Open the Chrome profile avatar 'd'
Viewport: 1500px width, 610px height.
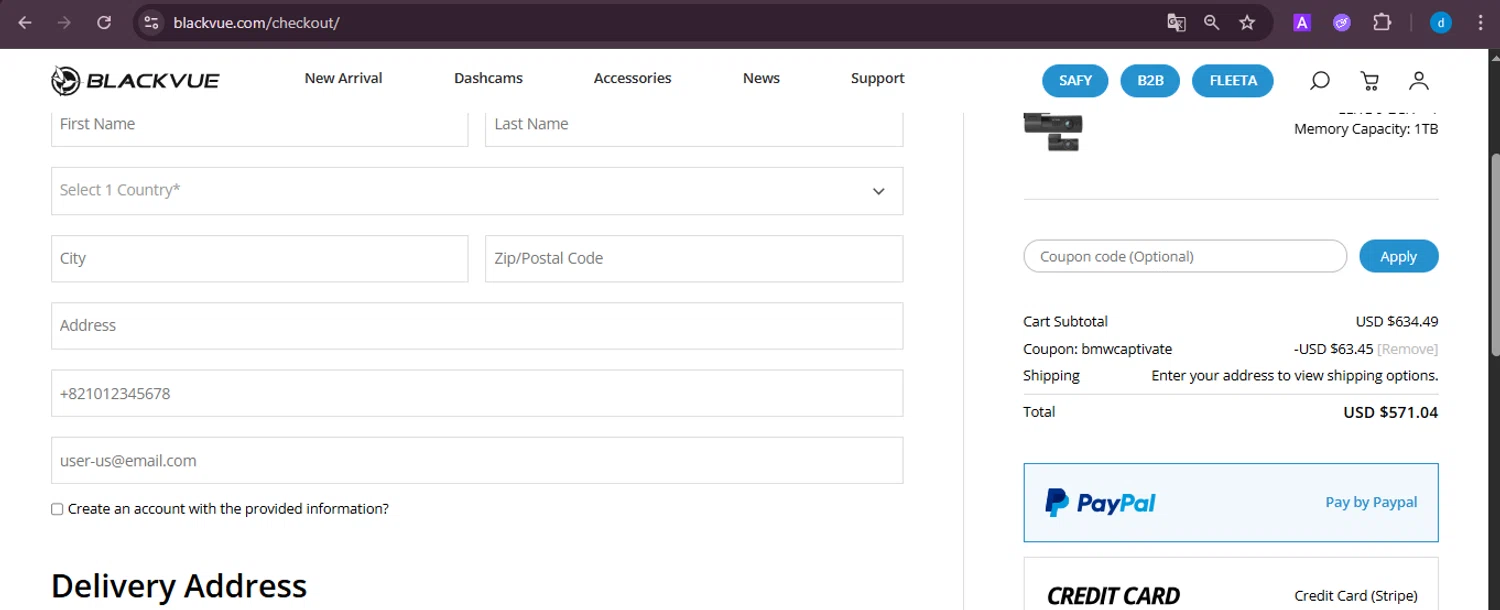pos(1441,22)
